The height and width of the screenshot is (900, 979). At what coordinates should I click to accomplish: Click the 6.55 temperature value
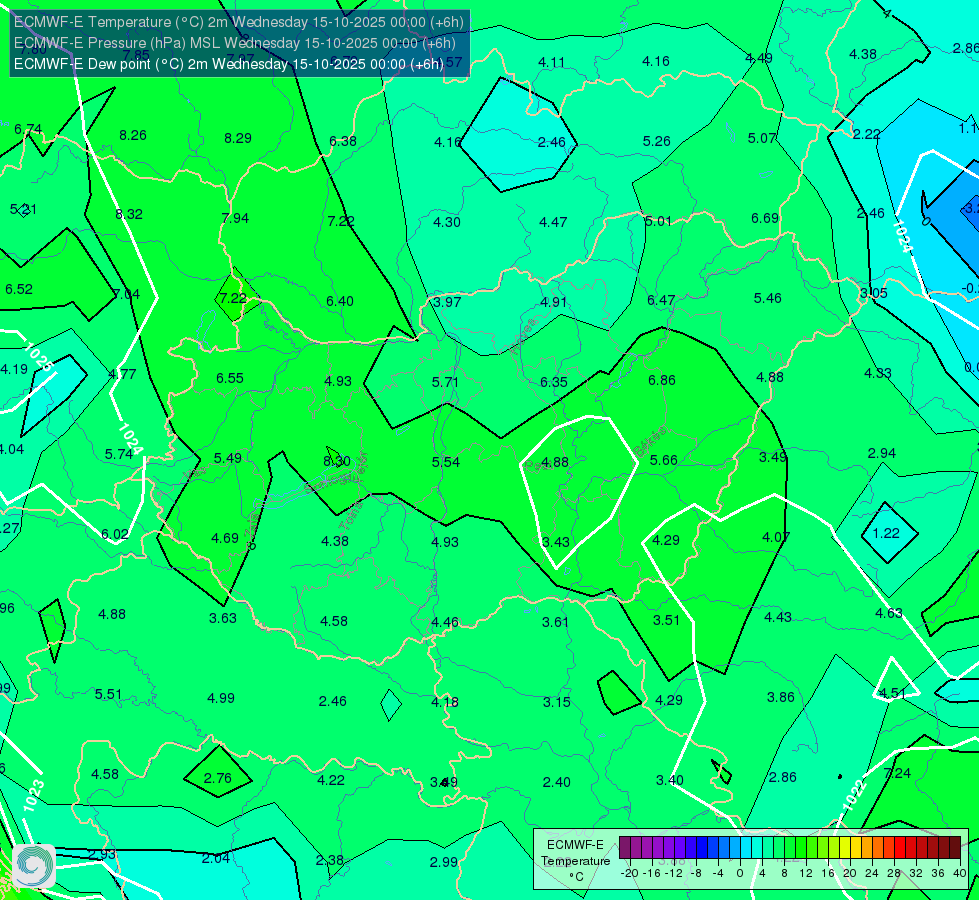point(230,378)
